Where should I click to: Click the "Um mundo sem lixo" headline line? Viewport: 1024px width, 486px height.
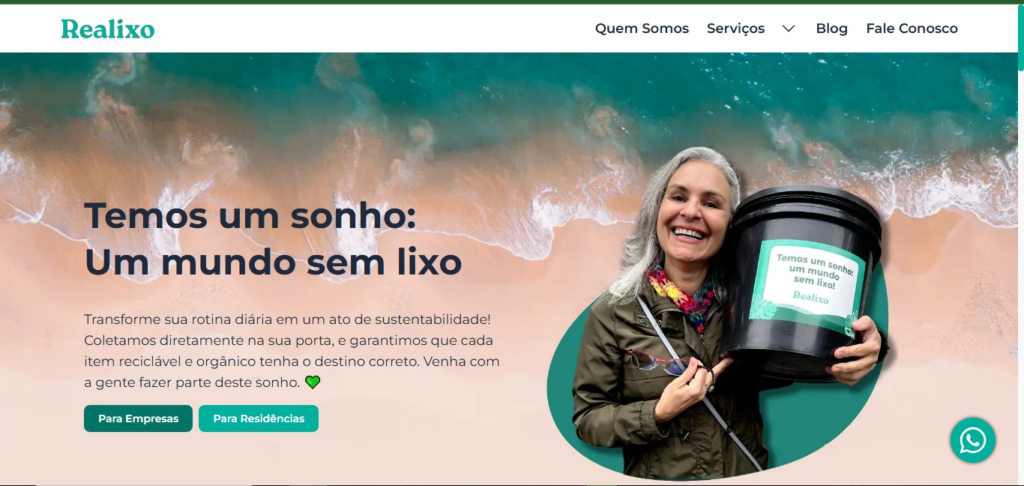(x=273, y=263)
